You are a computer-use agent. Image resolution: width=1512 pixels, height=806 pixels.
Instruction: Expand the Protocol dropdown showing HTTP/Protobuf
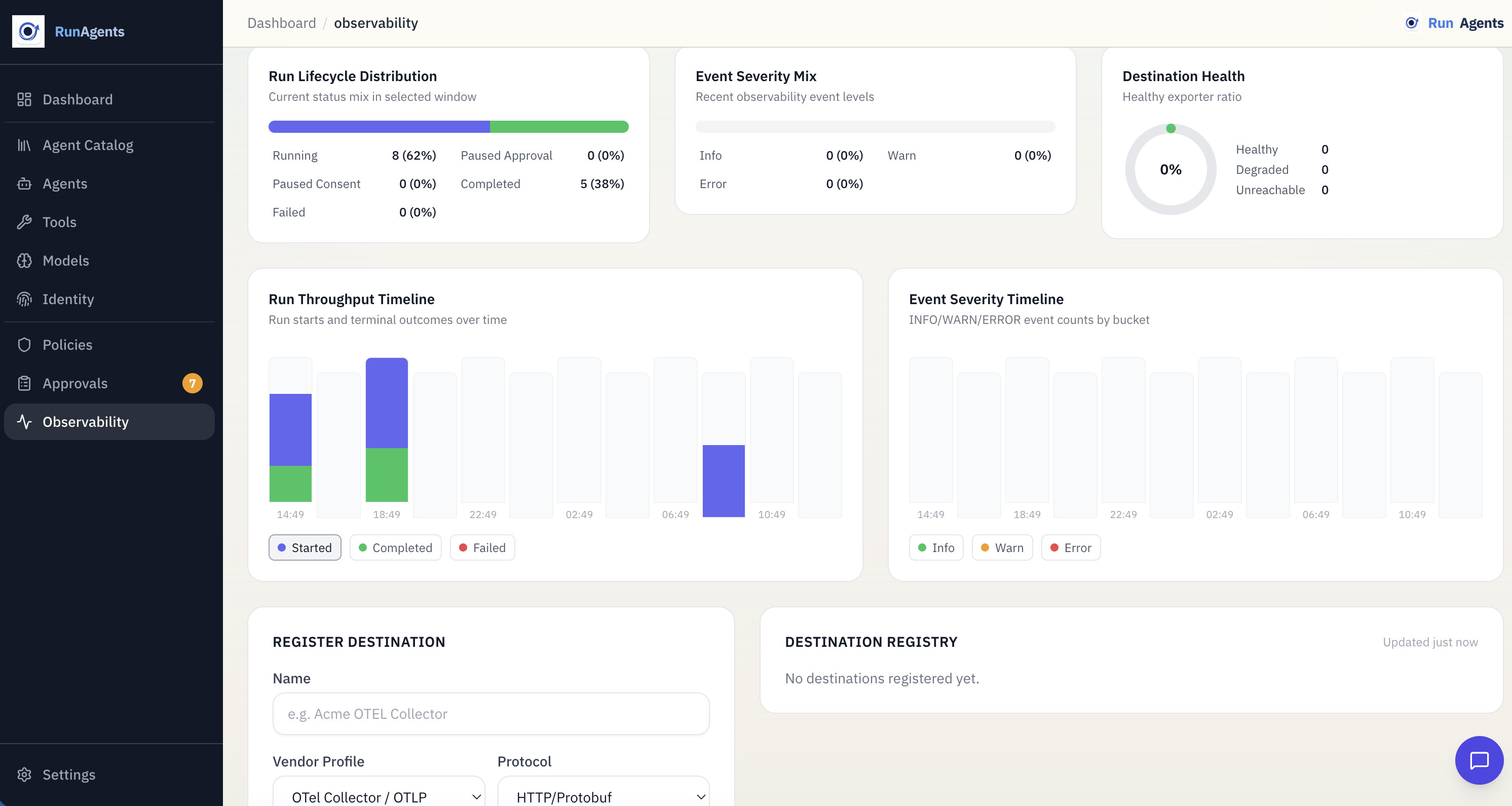click(603, 795)
